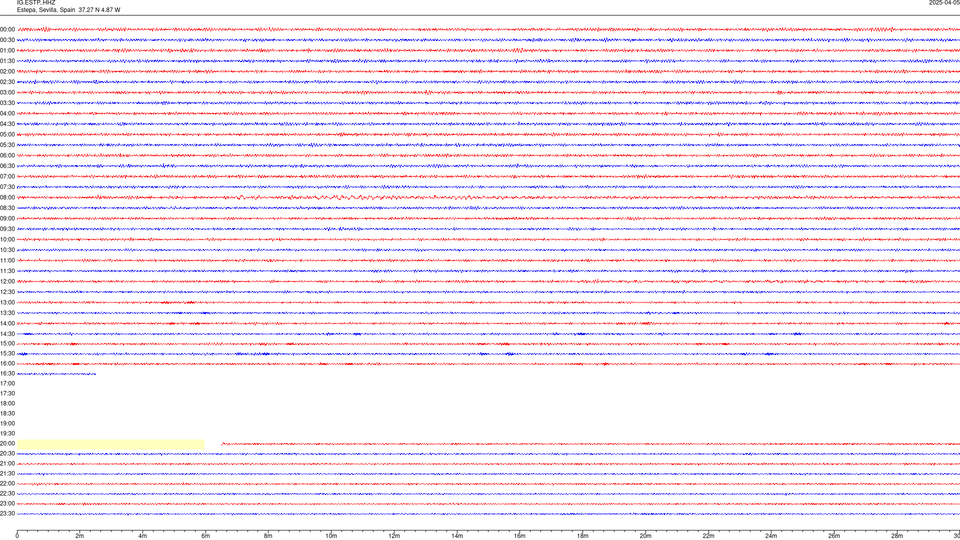The width and height of the screenshot is (960, 540).
Task: Select the 07:00 row time label
Action: (7, 176)
